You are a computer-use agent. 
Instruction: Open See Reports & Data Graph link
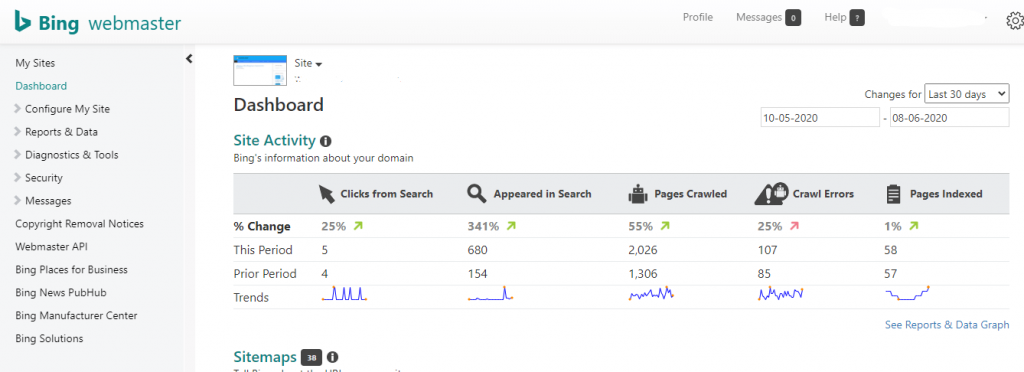pyautogui.click(x=947, y=324)
